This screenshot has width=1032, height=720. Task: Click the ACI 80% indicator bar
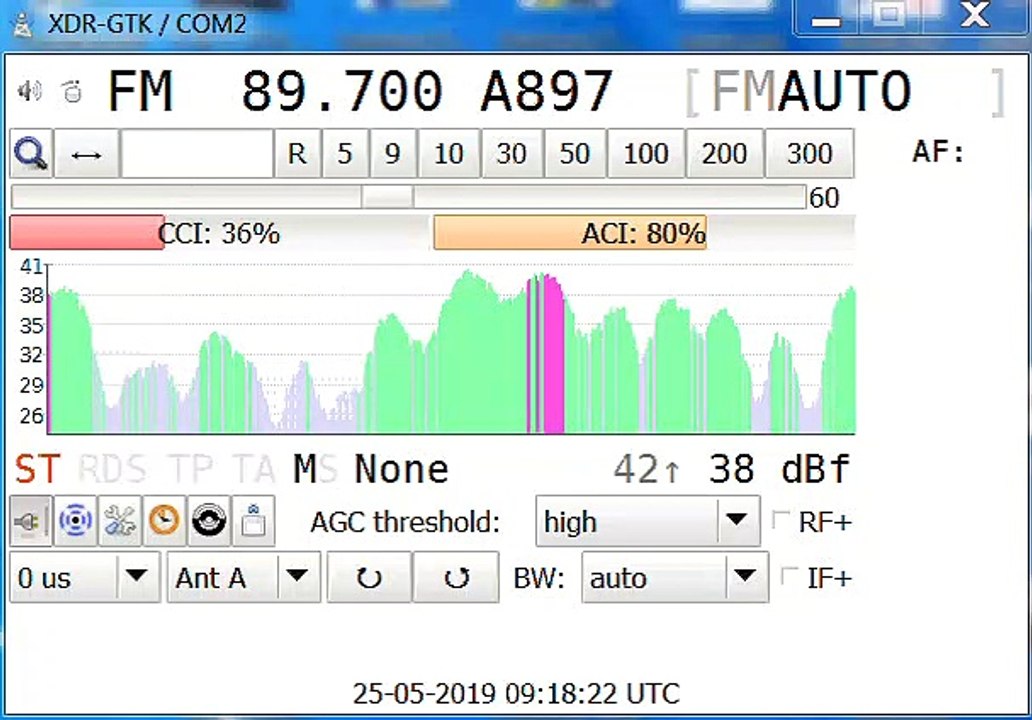coord(644,232)
